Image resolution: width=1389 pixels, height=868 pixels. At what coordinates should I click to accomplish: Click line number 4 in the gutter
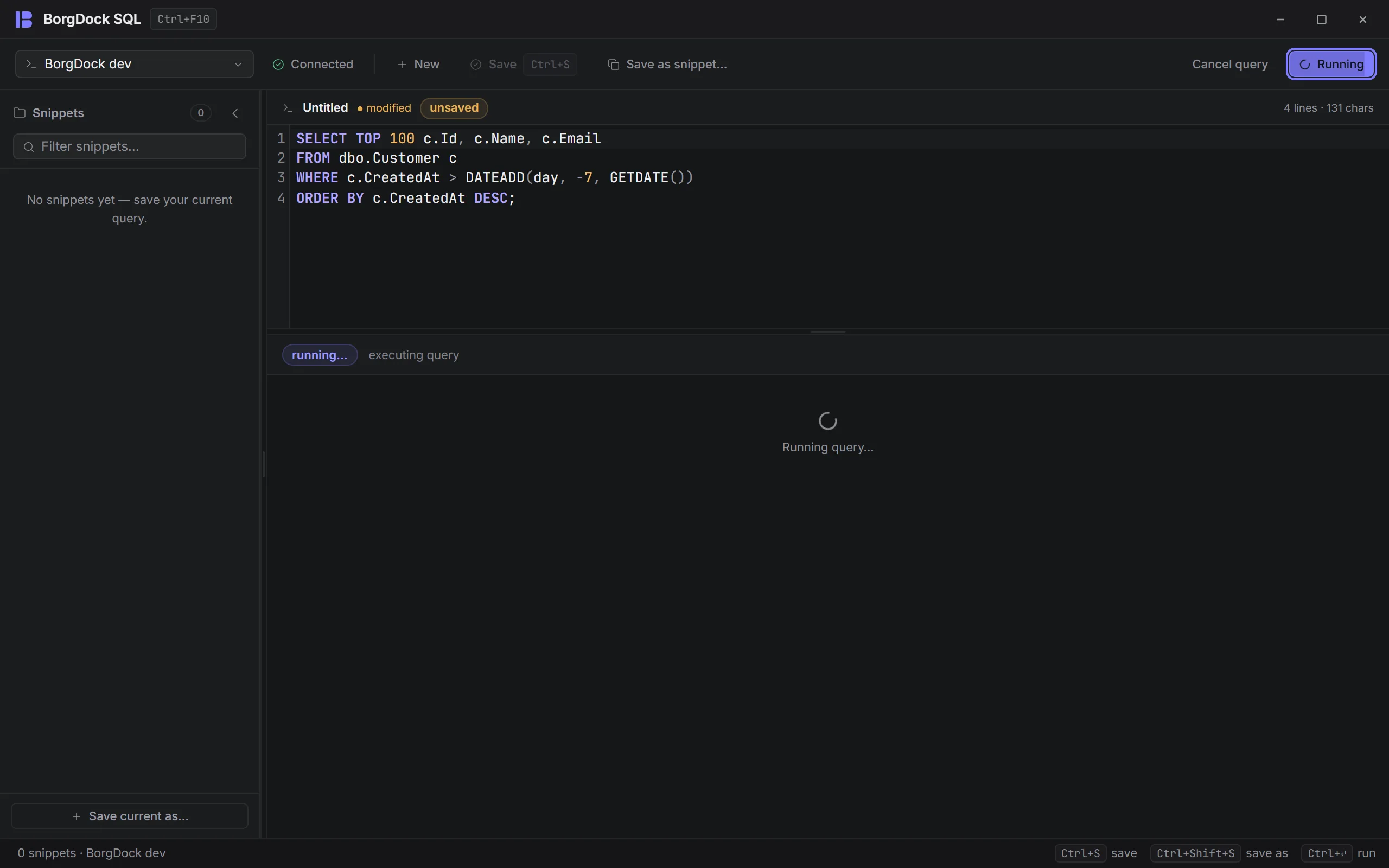click(281, 198)
